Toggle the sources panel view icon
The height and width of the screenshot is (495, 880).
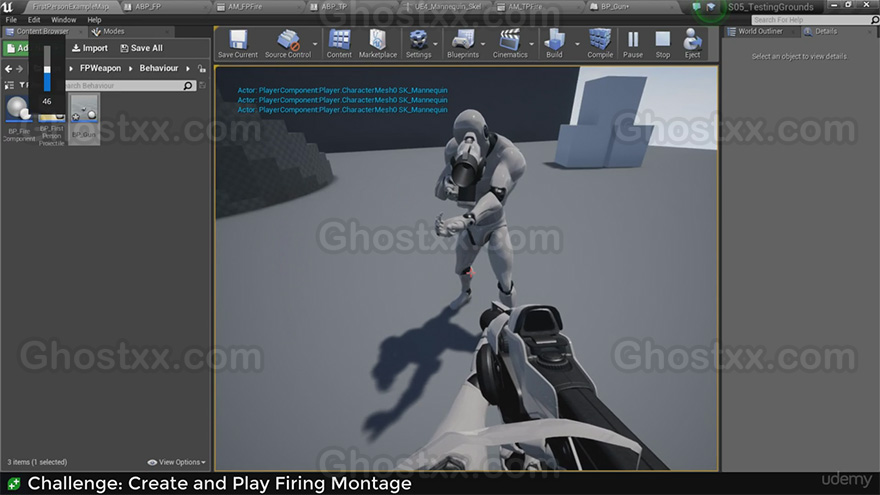point(9,85)
